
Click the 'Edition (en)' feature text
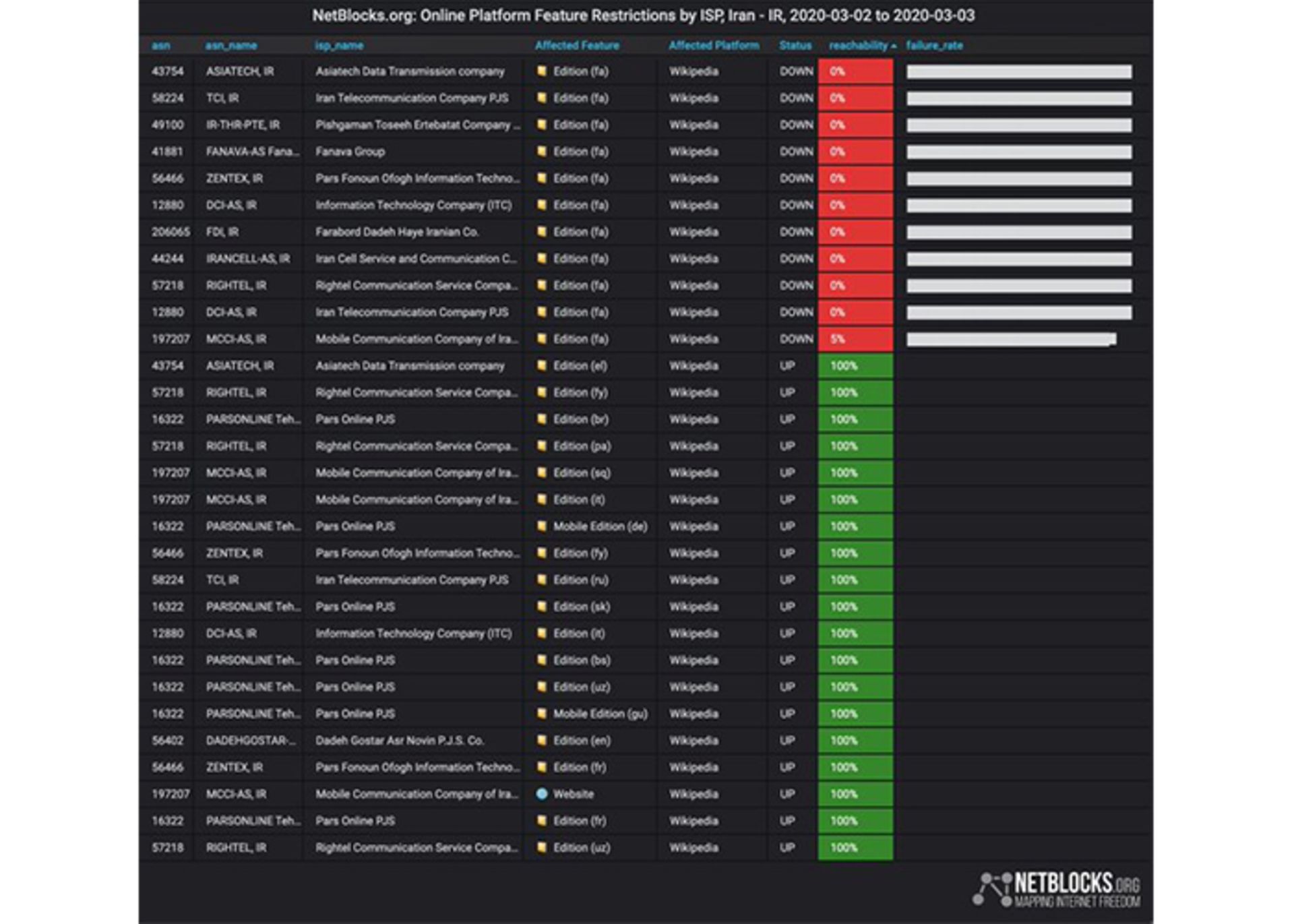click(582, 740)
